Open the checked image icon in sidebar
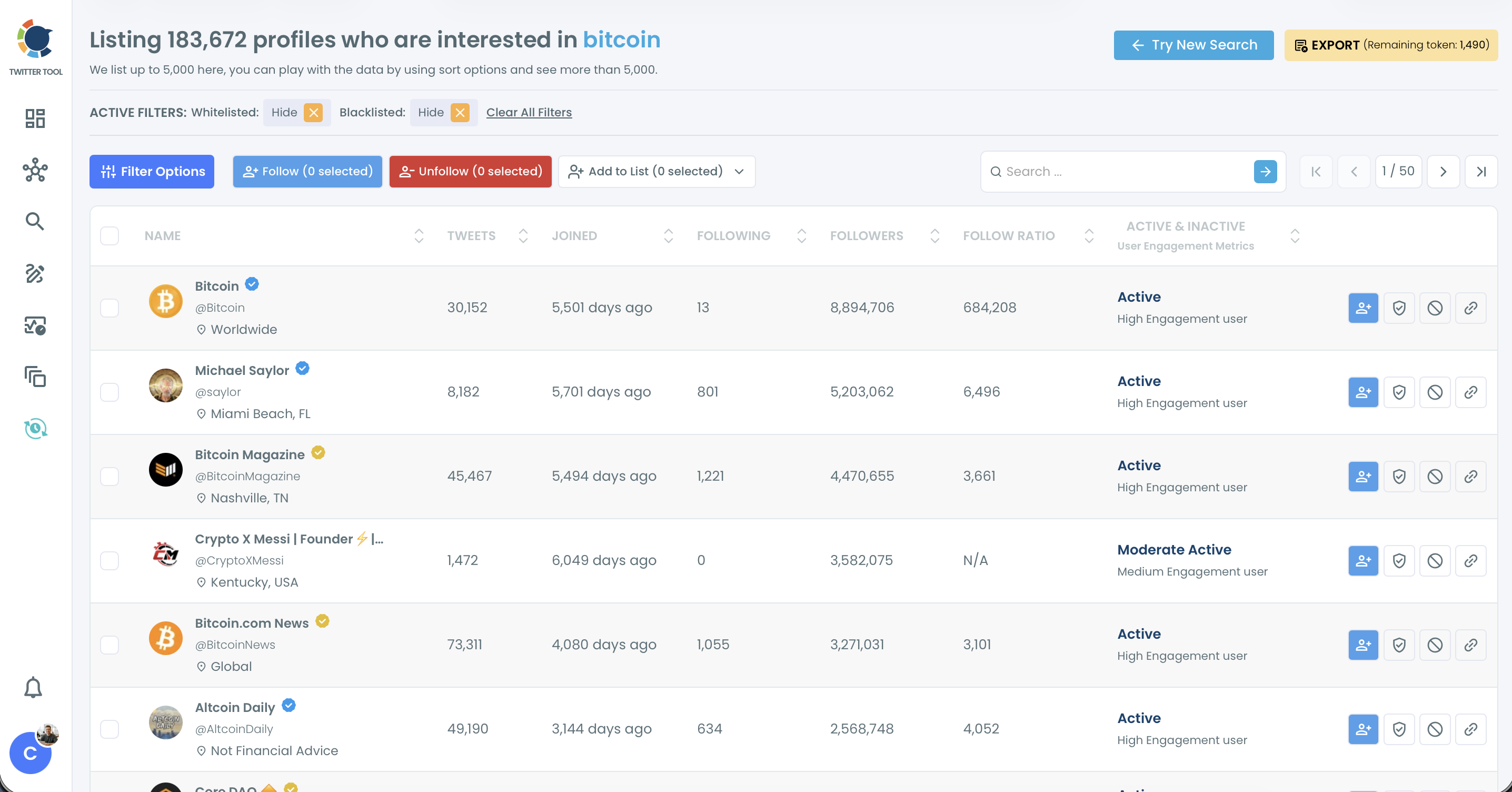 pos(35,325)
